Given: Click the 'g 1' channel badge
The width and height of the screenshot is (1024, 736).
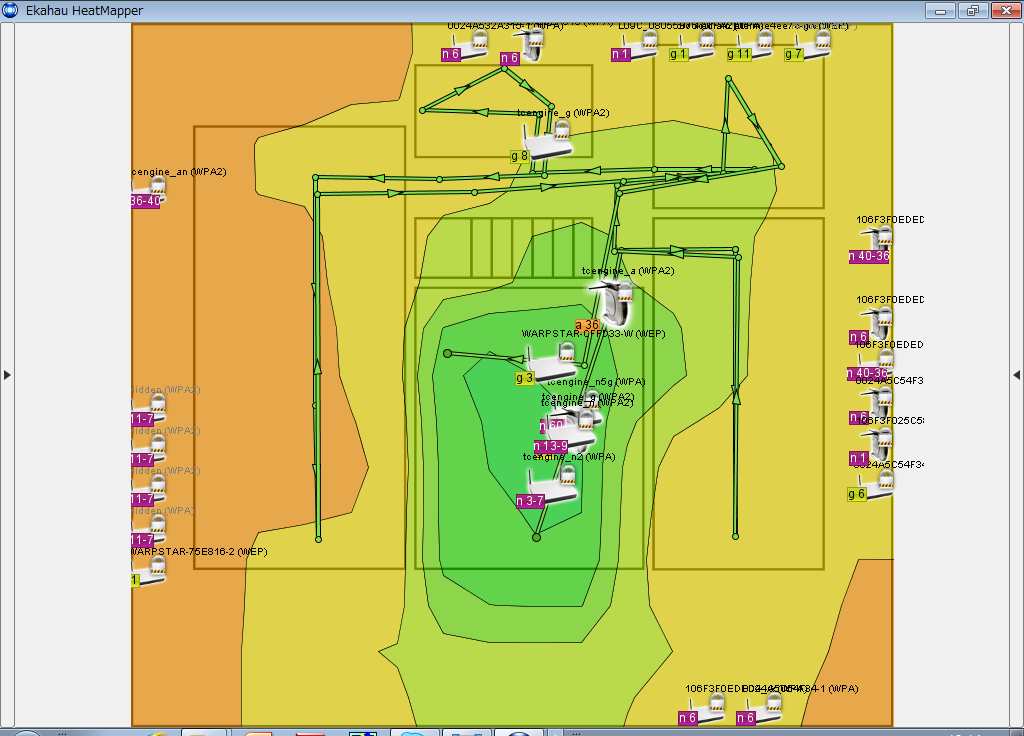Looking at the screenshot, I should coord(678,54).
